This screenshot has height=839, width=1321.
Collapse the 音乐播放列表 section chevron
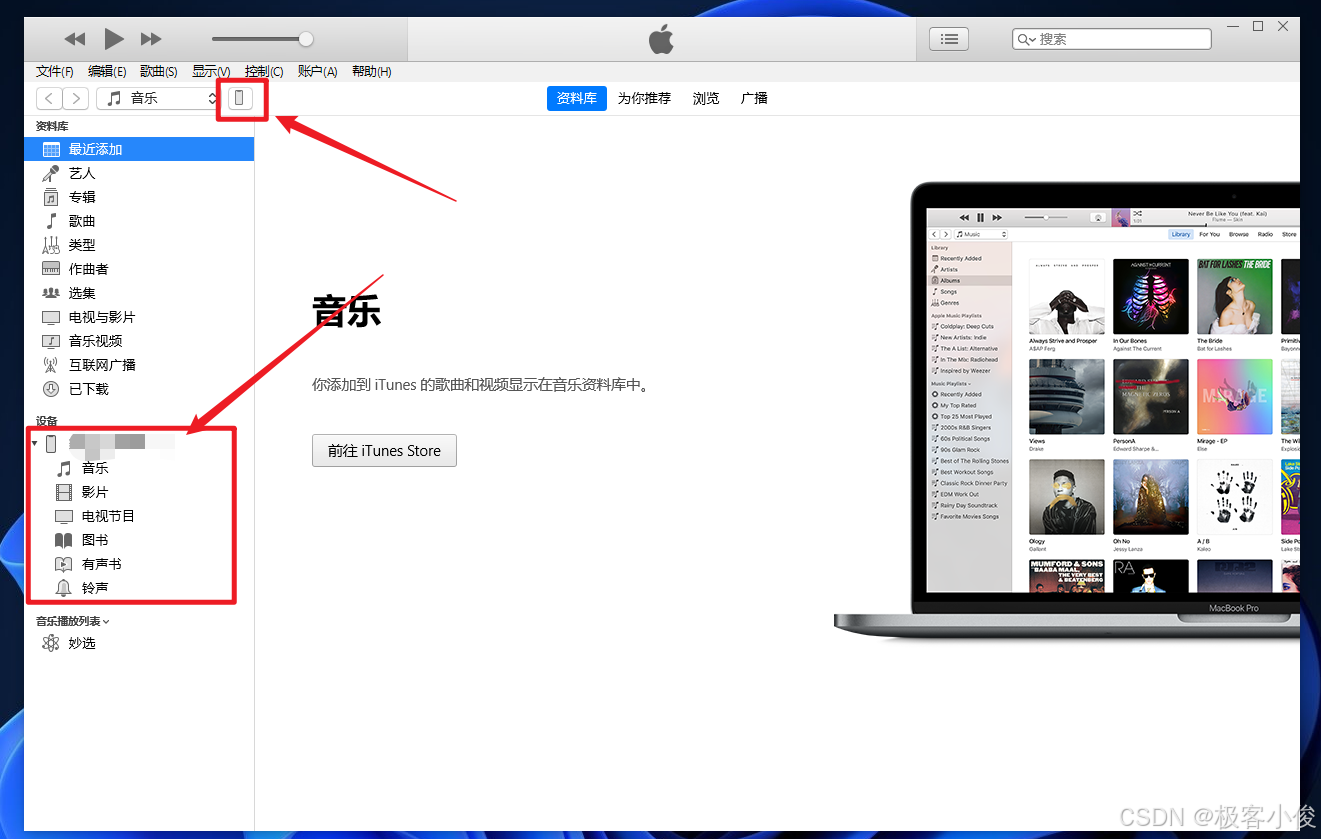coord(106,621)
